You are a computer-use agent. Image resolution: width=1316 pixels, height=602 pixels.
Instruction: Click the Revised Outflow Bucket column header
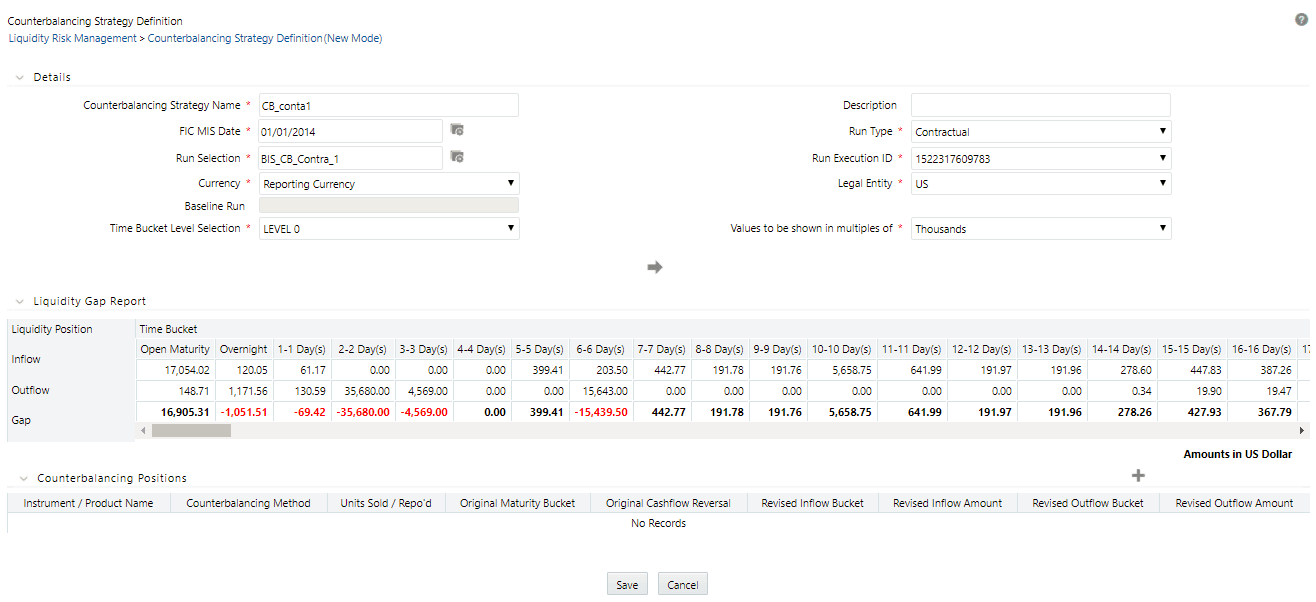tap(1088, 503)
